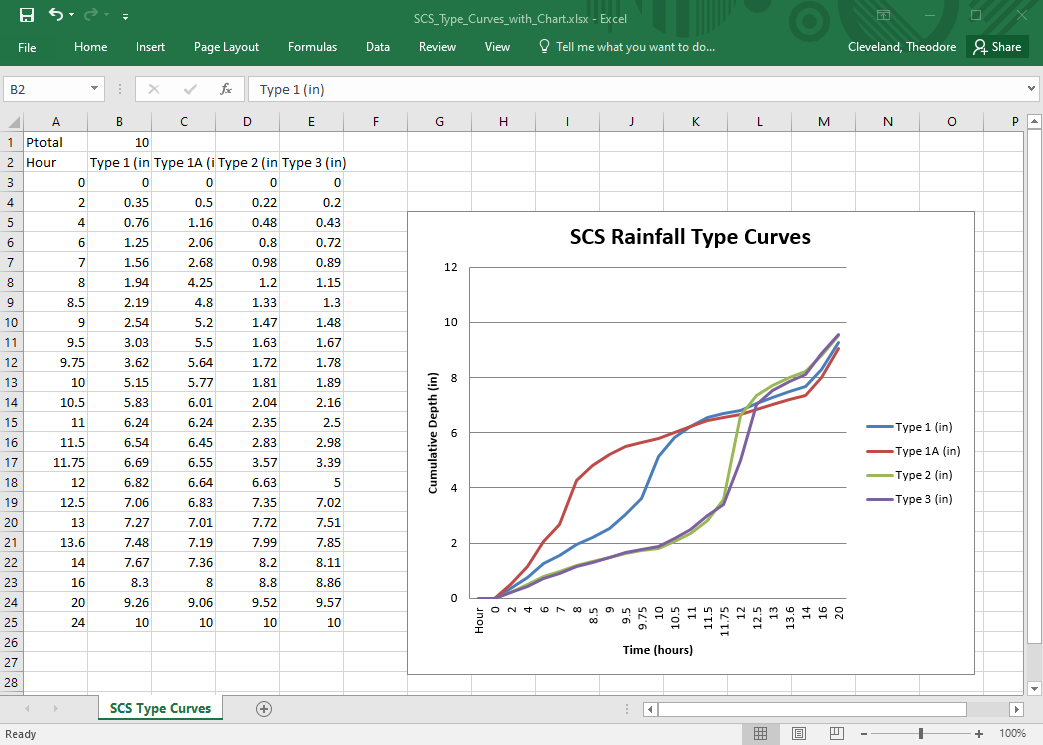
Task: Click the Hour header cell
Action: point(55,162)
